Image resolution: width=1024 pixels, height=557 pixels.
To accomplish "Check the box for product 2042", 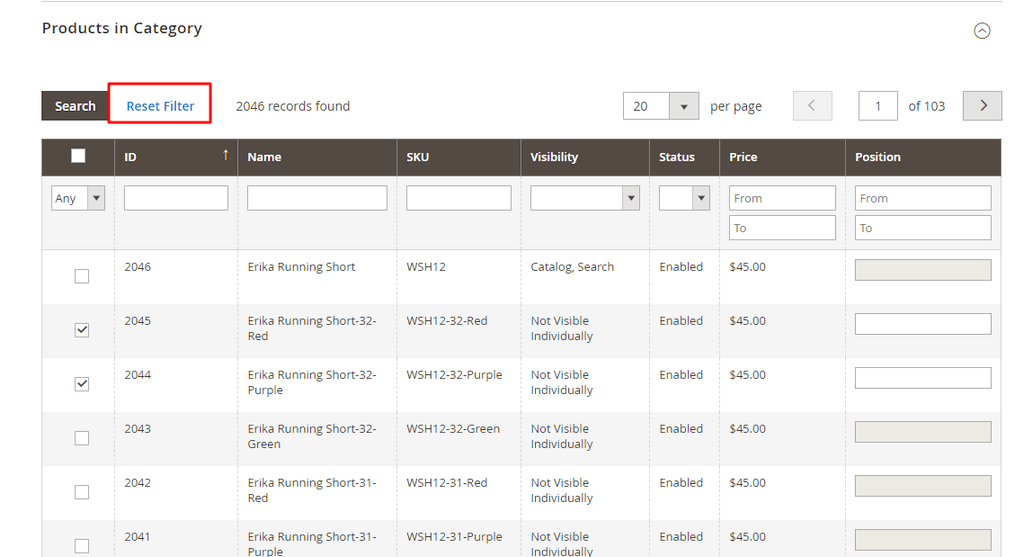I will [x=82, y=492].
